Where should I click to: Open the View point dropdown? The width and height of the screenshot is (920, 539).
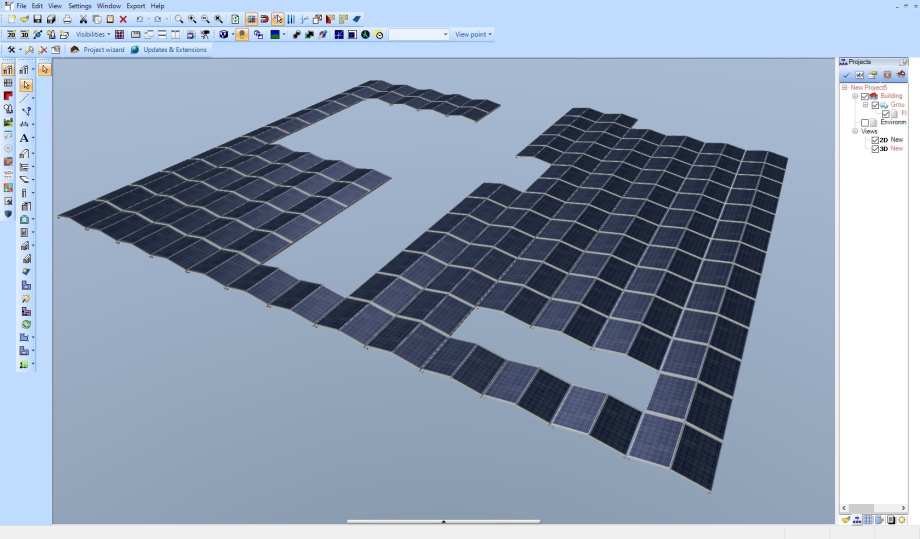[x=473, y=34]
